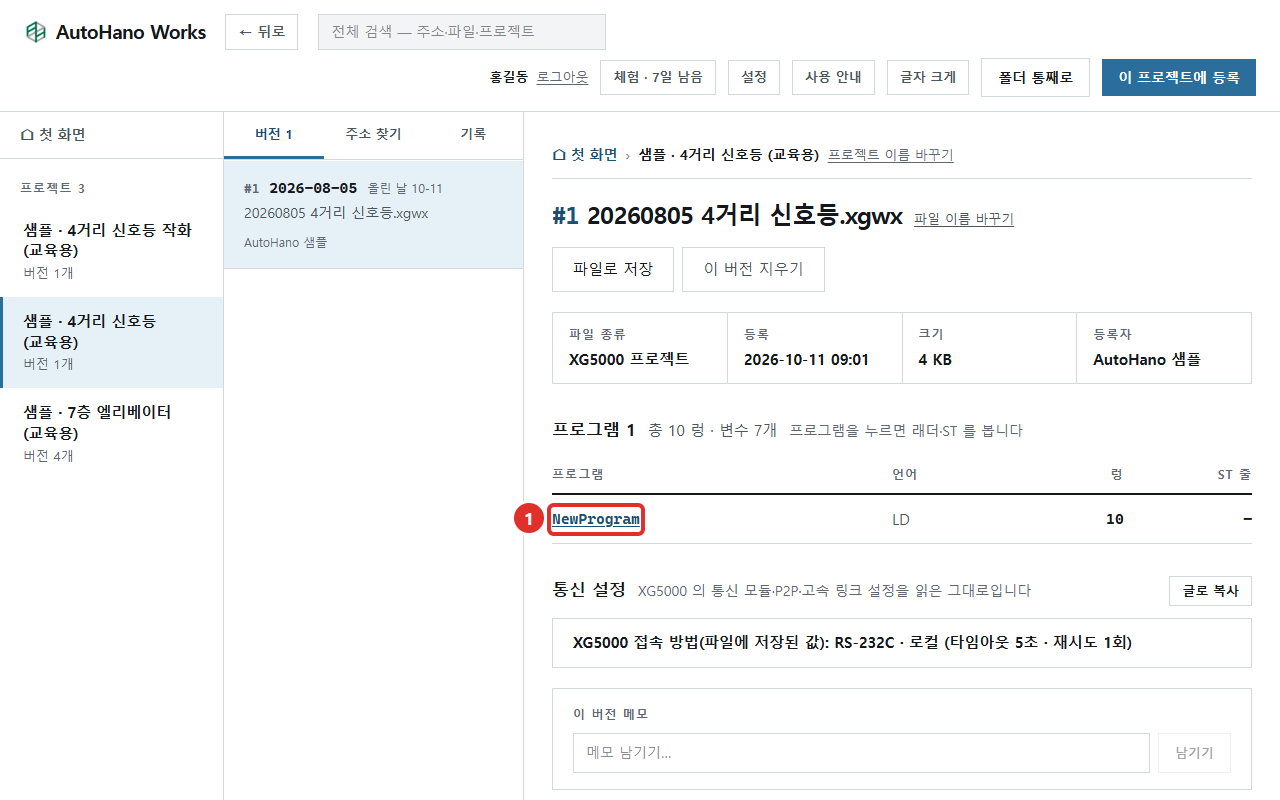Go back with the 뒤로 button
Viewport: 1280px width, 800px height.
261,32
